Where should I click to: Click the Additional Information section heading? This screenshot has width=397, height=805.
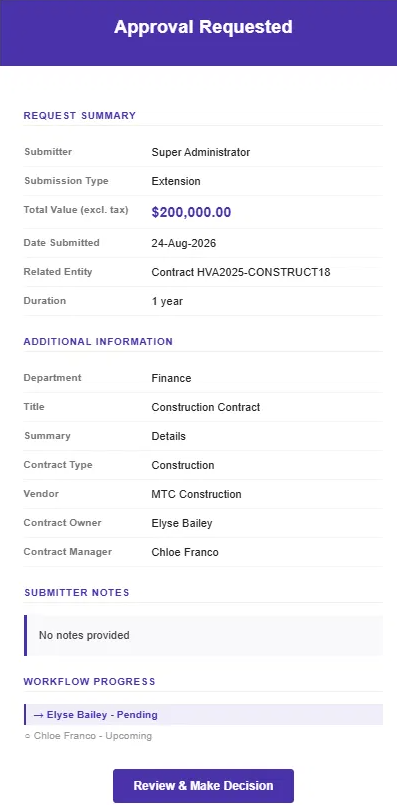click(x=98, y=341)
